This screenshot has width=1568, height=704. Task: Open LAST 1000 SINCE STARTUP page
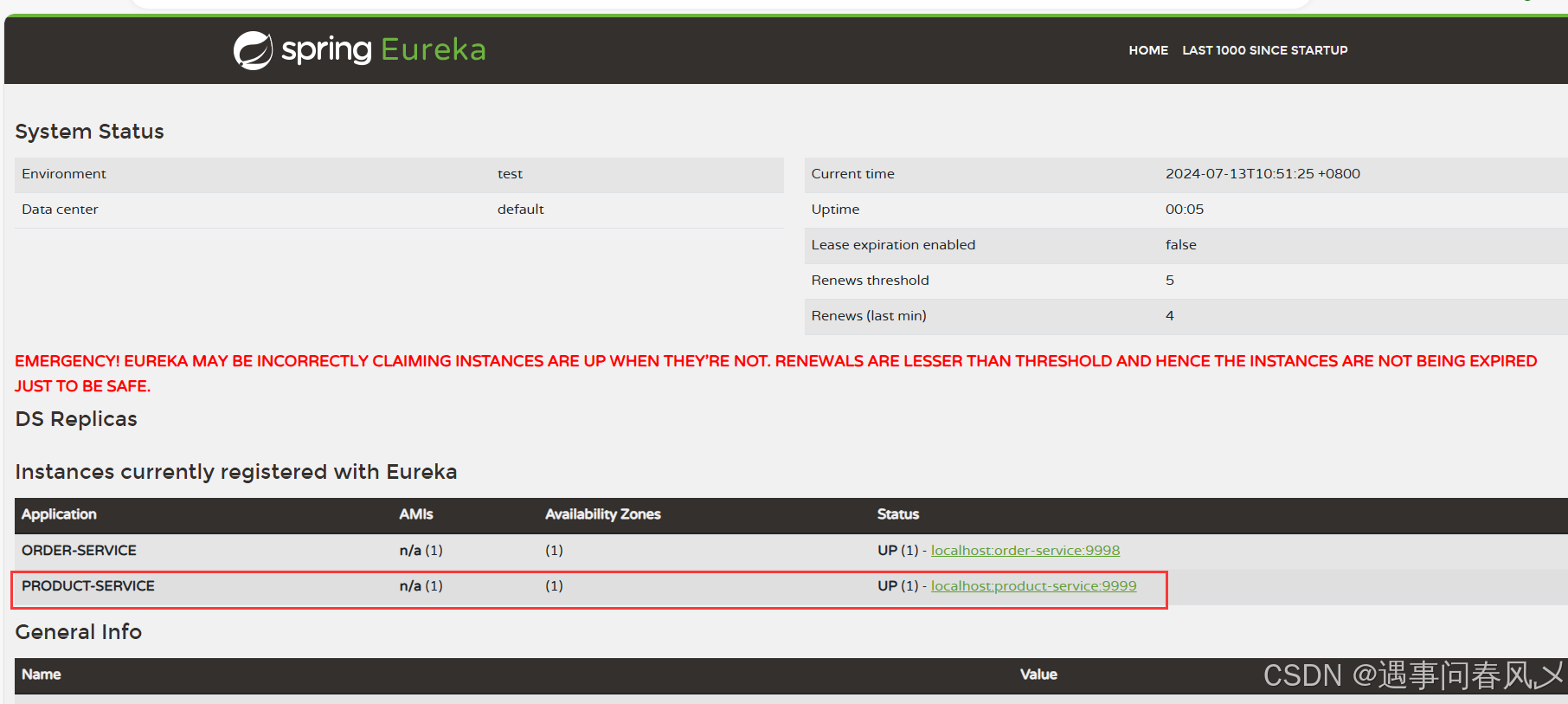click(1264, 50)
